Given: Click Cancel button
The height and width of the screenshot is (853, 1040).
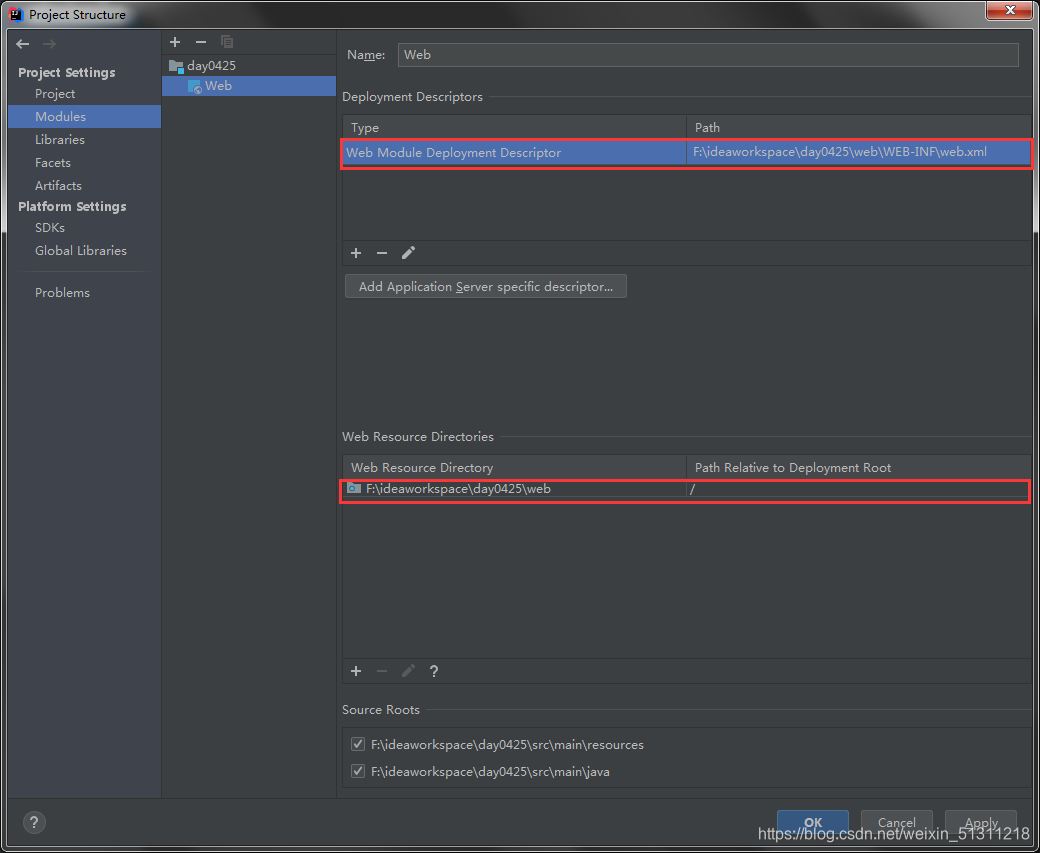Looking at the screenshot, I should point(897,822).
